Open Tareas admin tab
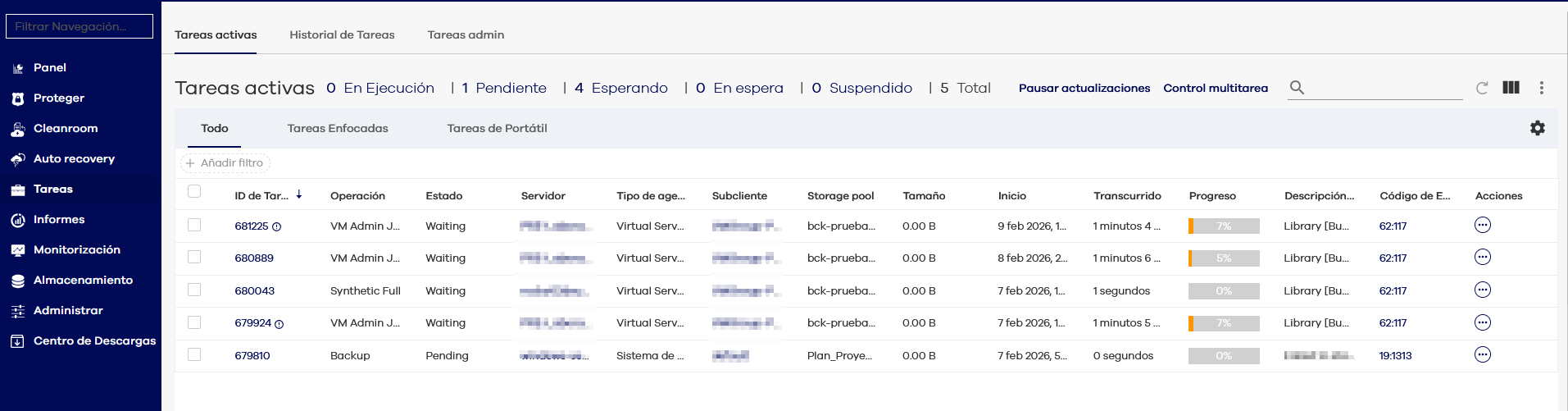This screenshot has width=1568, height=411. (466, 34)
